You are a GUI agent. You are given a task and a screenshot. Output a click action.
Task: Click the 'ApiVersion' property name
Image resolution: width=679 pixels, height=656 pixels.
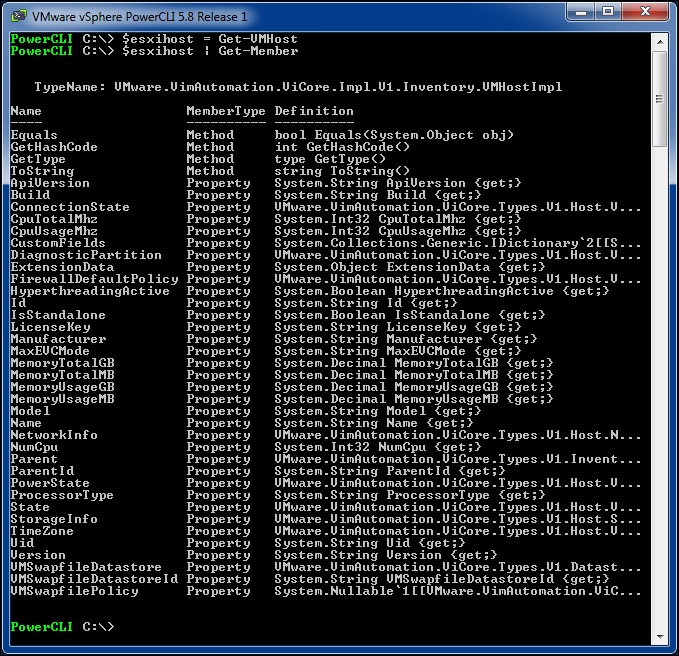tap(50, 183)
